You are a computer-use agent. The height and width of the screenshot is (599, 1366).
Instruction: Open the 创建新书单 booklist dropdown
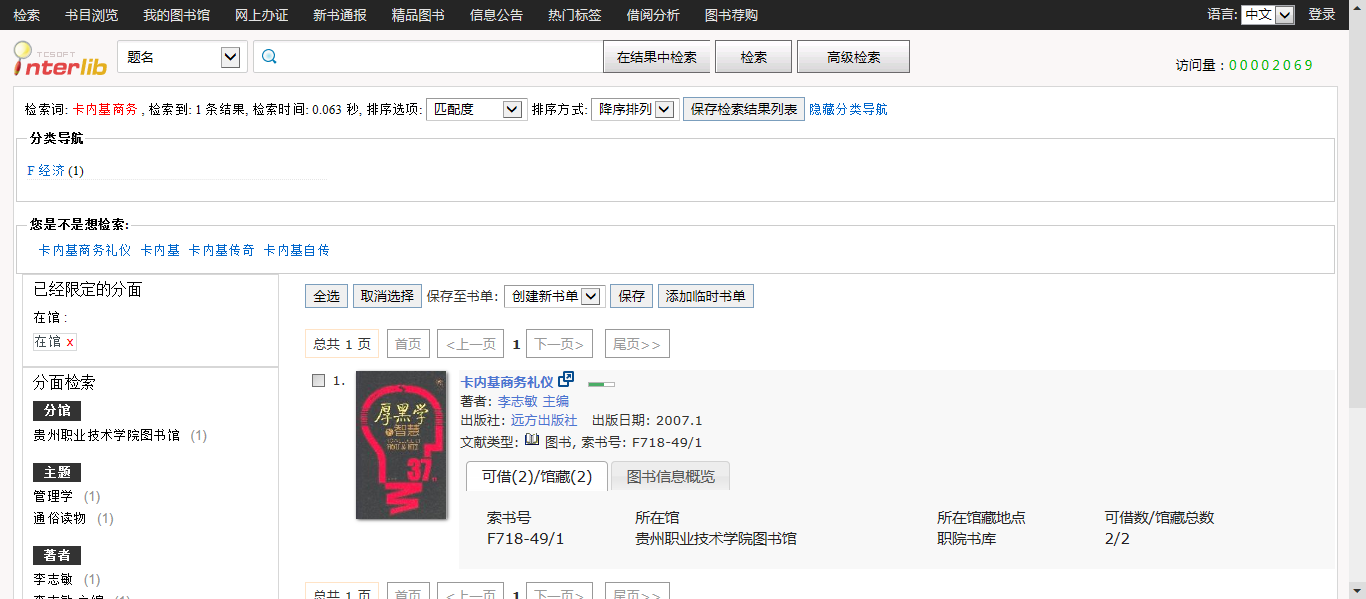[554, 296]
